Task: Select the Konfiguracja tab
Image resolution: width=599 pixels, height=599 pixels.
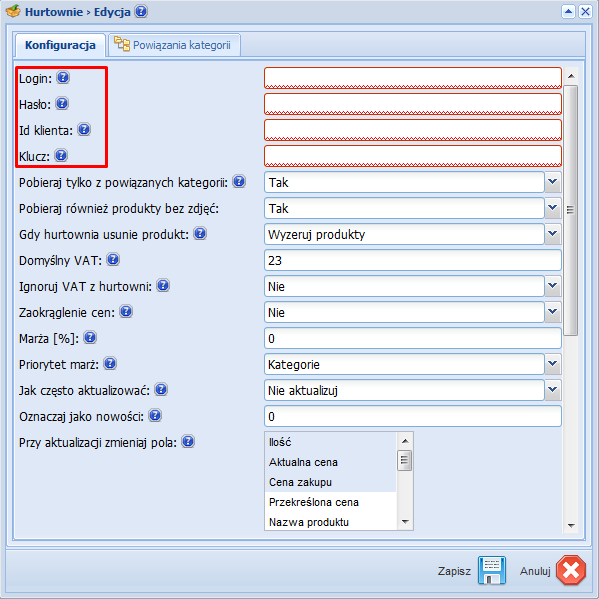Action: coord(60,45)
